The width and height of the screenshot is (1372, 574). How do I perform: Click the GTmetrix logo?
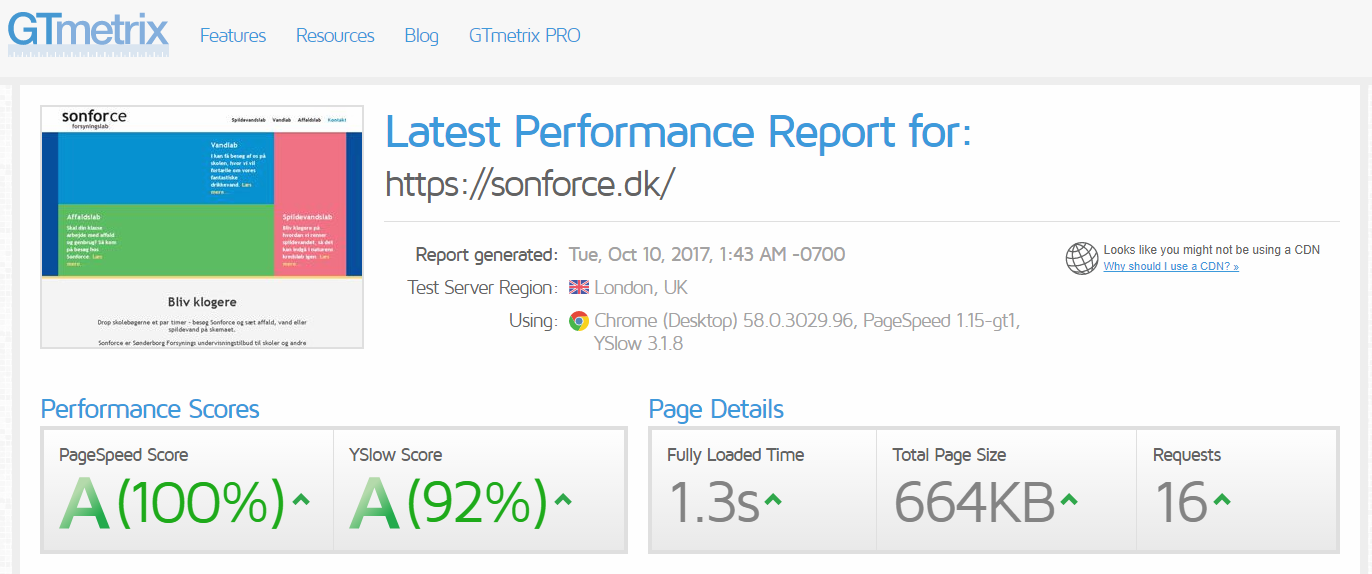88,32
